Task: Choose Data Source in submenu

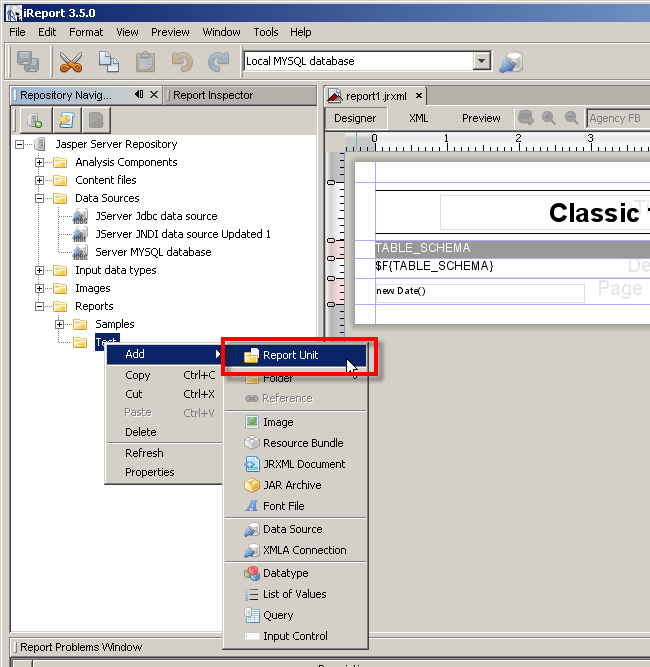Action: tap(295, 529)
